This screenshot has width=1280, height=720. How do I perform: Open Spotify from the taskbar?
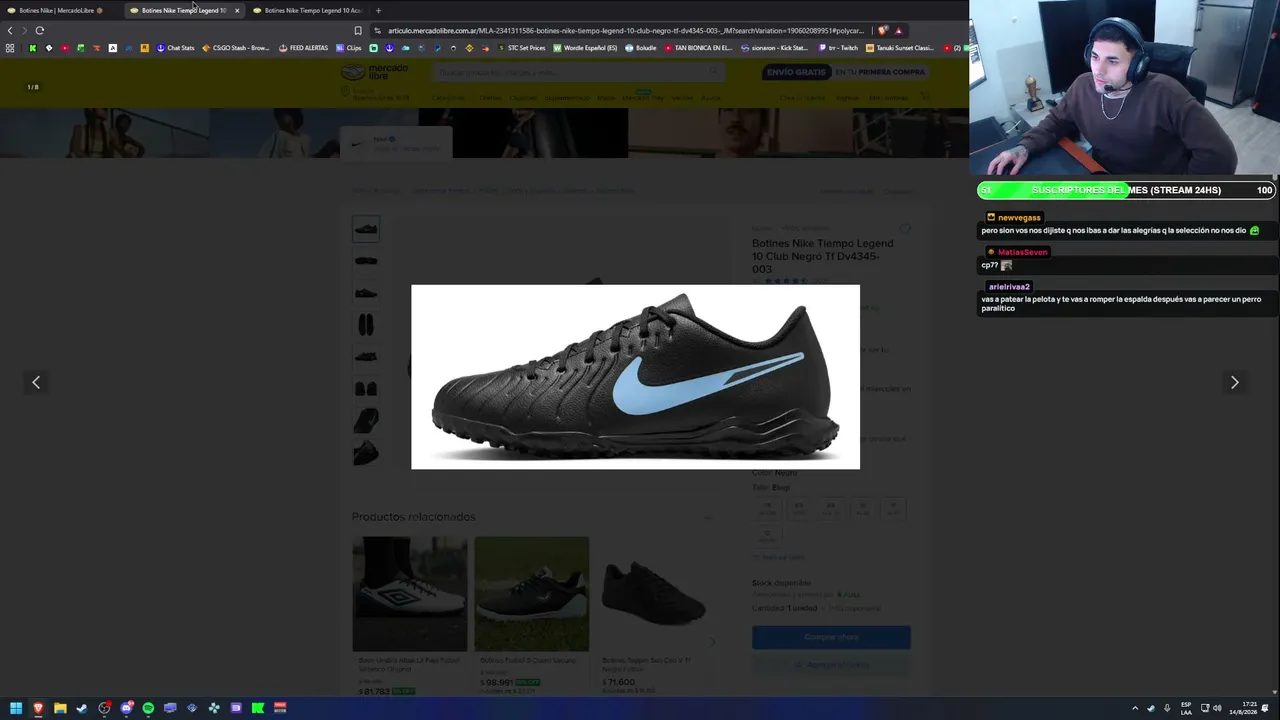148,708
